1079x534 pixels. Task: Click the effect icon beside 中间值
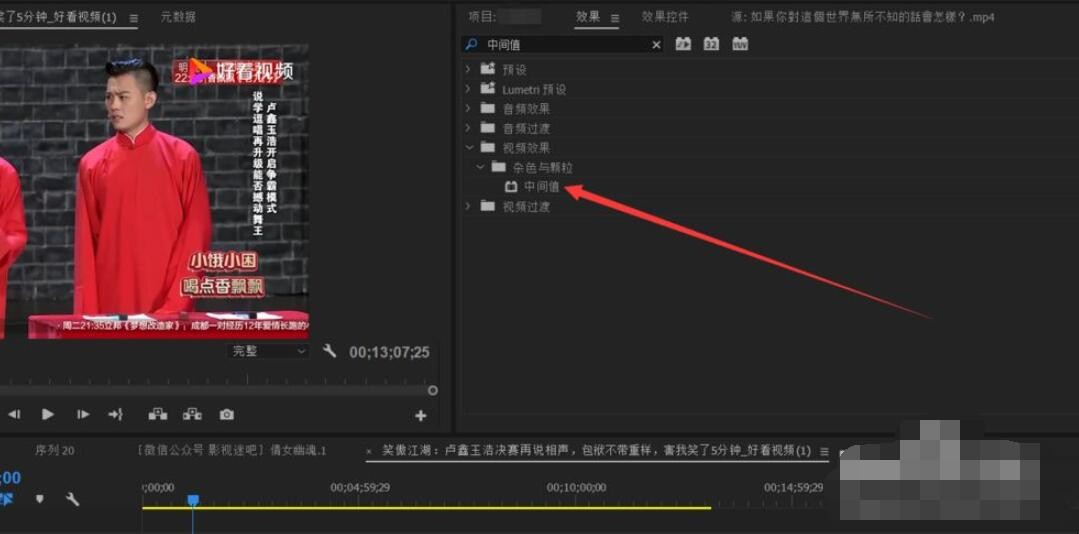(511, 186)
